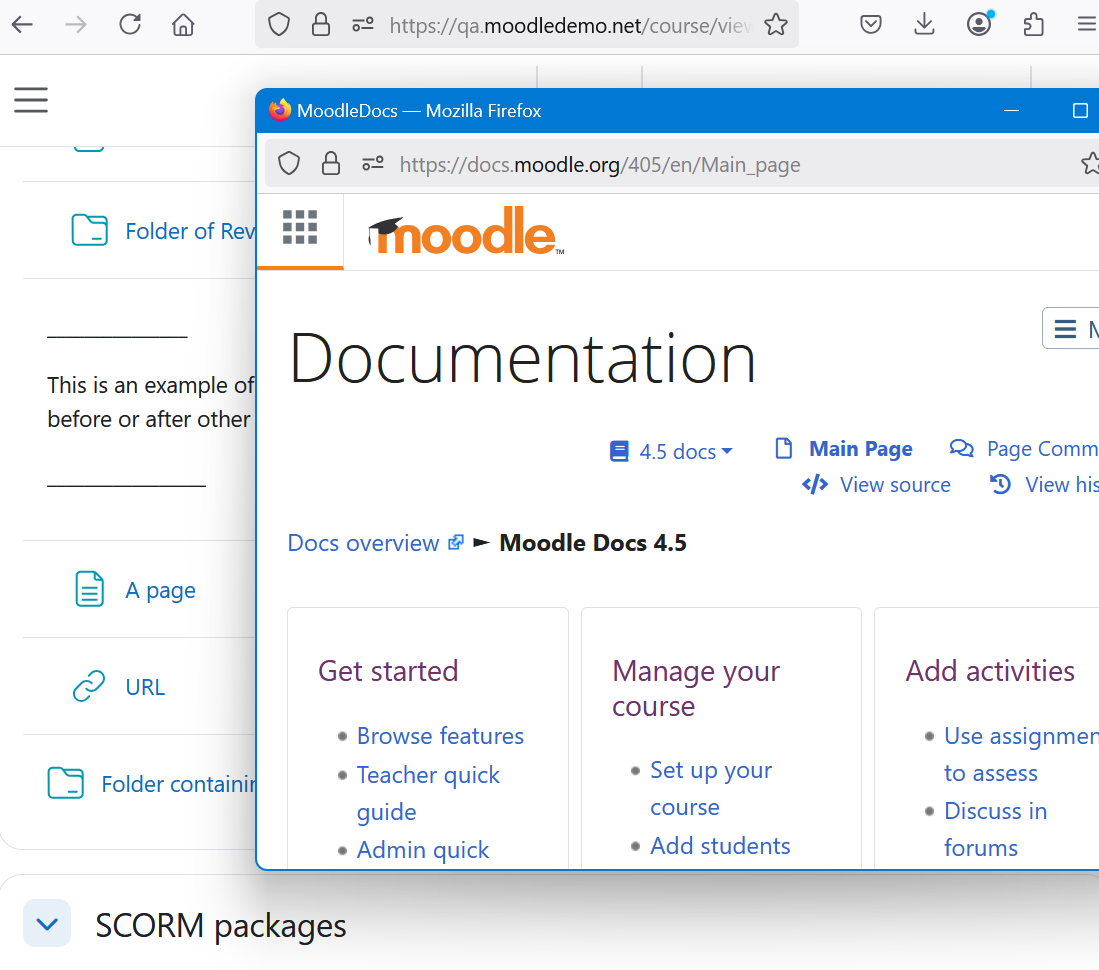The image size is (1099, 970).
Task: Open the 4.5 docs version dropdown
Action: [671, 451]
